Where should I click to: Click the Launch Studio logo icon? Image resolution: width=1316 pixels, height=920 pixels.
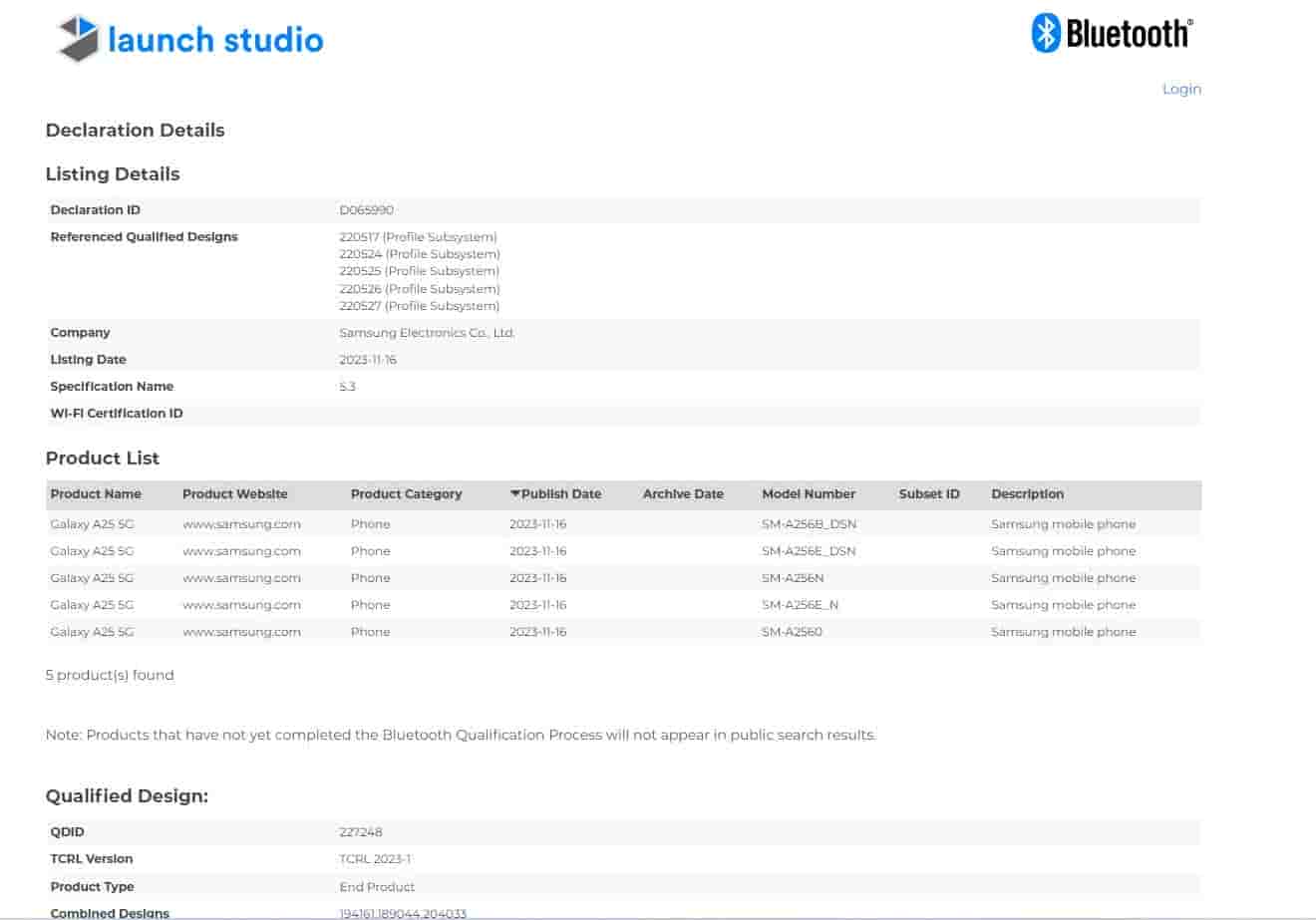coord(79,39)
